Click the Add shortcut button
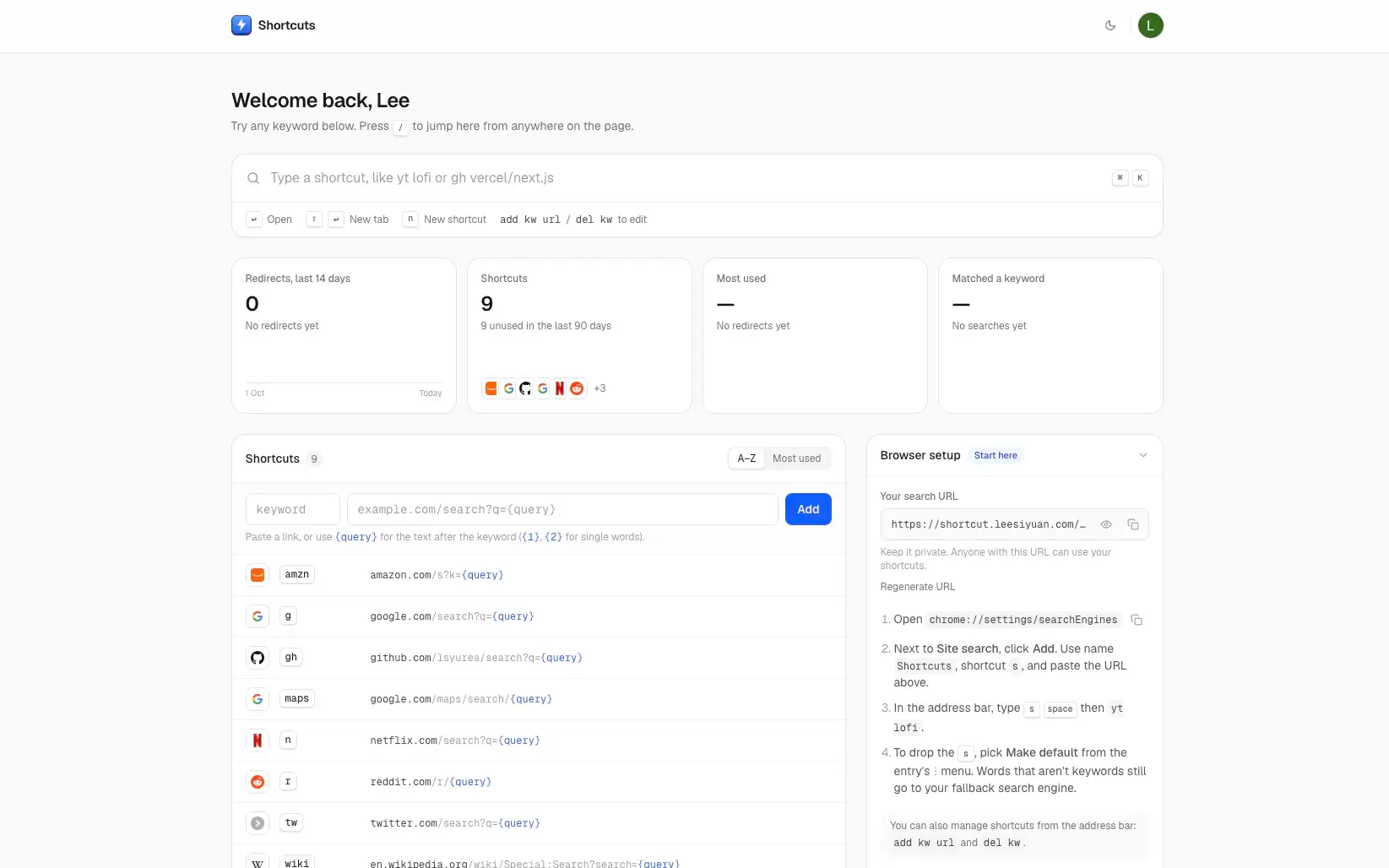Viewport: 1389px width, 868px height. click(808, 509)
